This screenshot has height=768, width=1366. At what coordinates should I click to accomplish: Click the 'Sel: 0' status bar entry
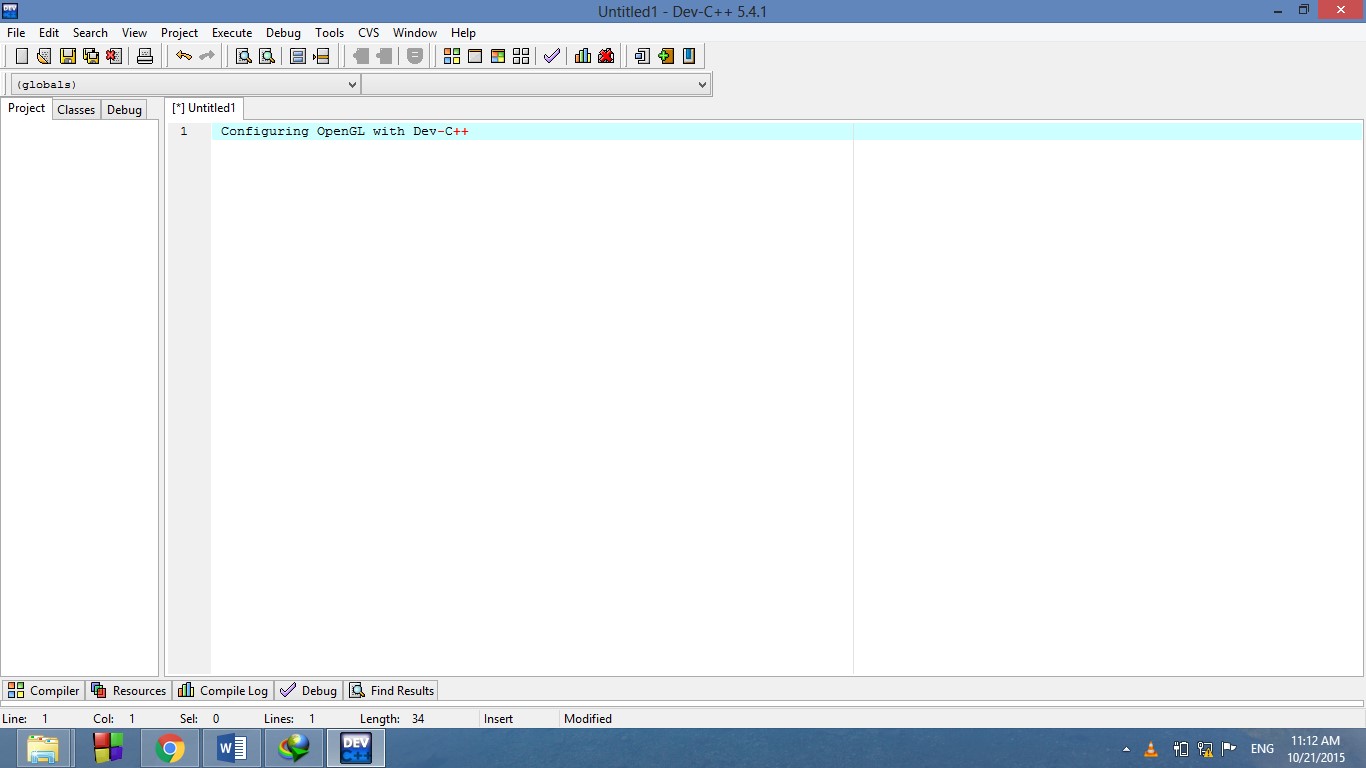pyautogui.click(x=199, y=719)
